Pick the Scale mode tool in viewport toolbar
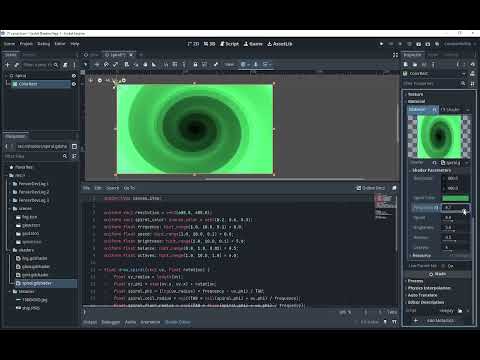The width and height of the screenshot is (480, 360). (115, 64)
